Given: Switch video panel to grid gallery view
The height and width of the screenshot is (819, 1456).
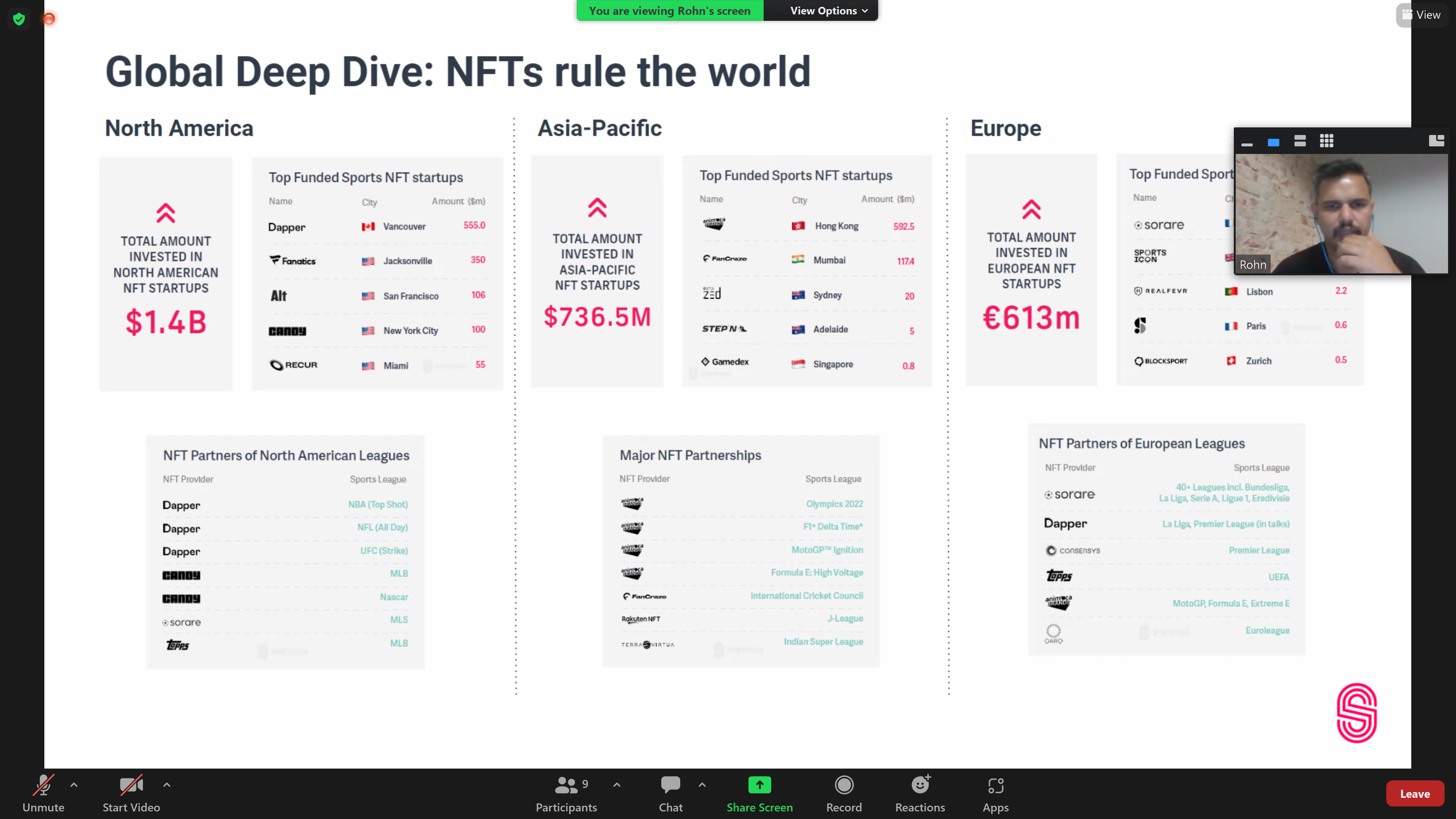Looking at the screenshot, I should pos(1327,141).
